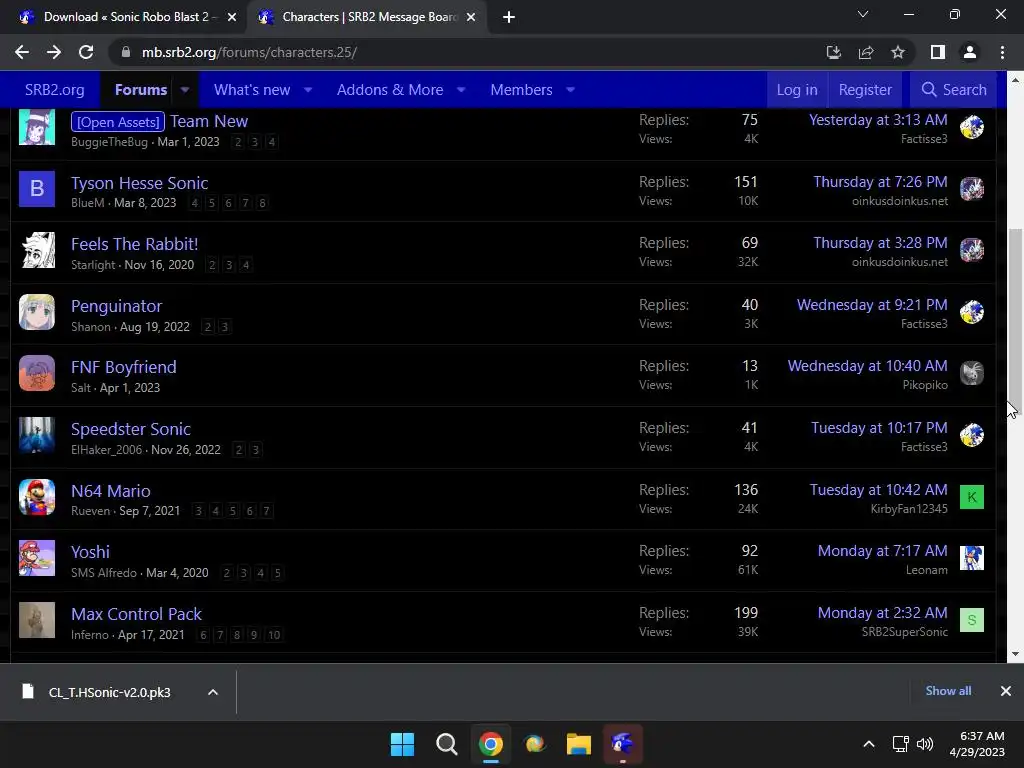Expand Addons & More dropdown arrow
The image size is (1024, 768).
[x=461, y=89]
